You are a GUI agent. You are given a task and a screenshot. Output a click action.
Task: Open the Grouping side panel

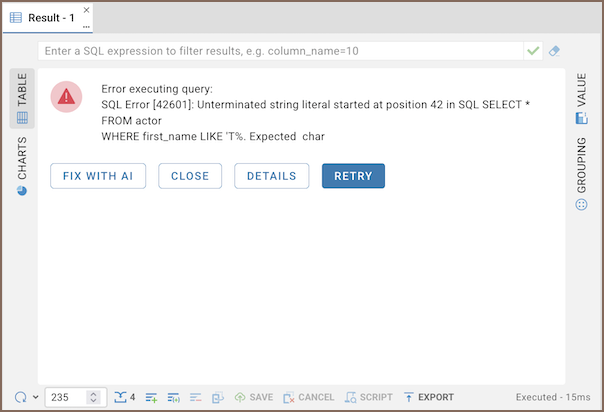coord(582,174)
